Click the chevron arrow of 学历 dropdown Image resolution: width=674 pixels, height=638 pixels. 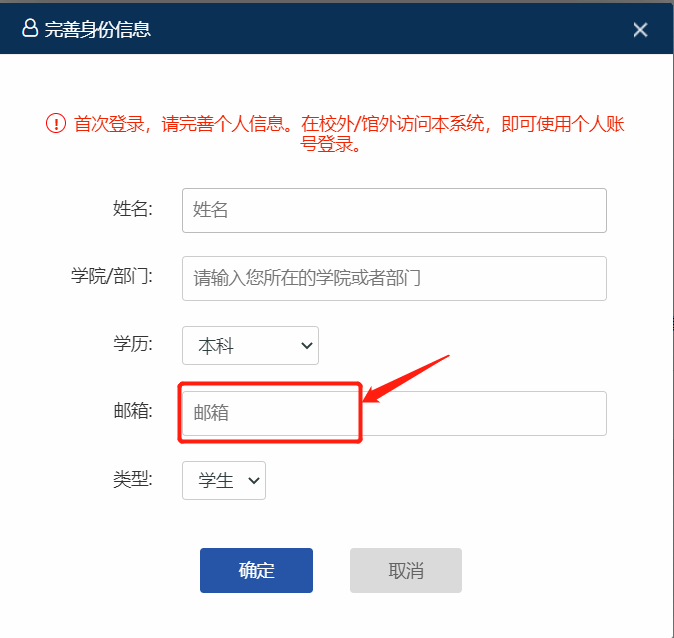click(306, 346)
